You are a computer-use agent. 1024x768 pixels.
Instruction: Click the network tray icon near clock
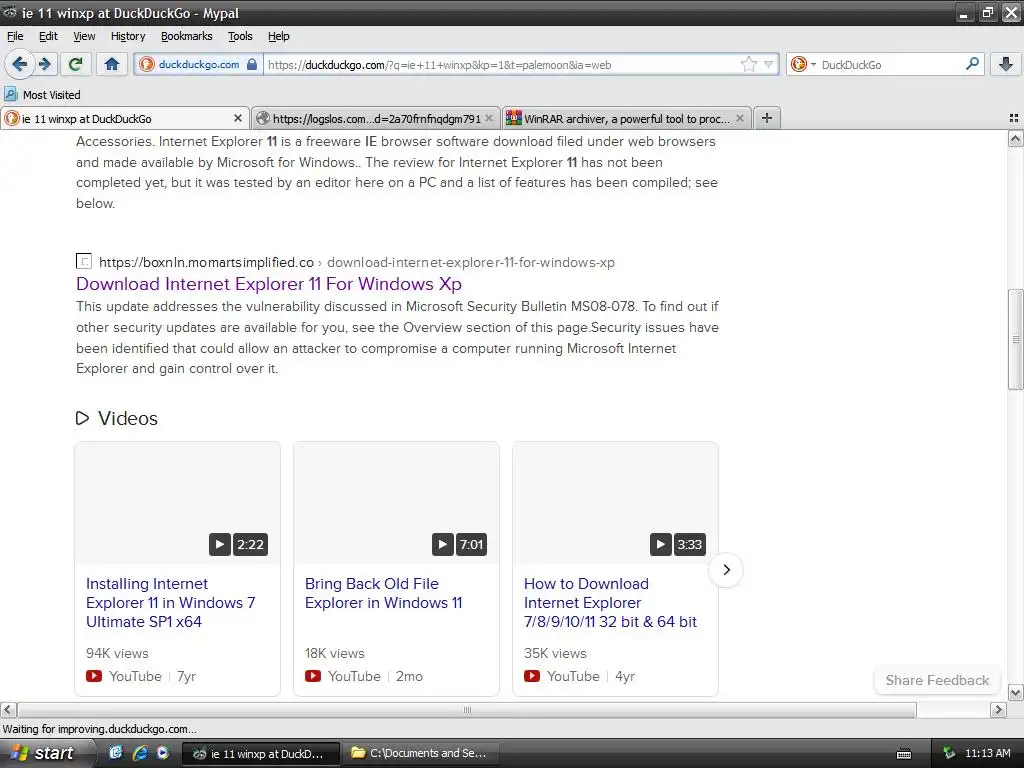click(949, 754)
